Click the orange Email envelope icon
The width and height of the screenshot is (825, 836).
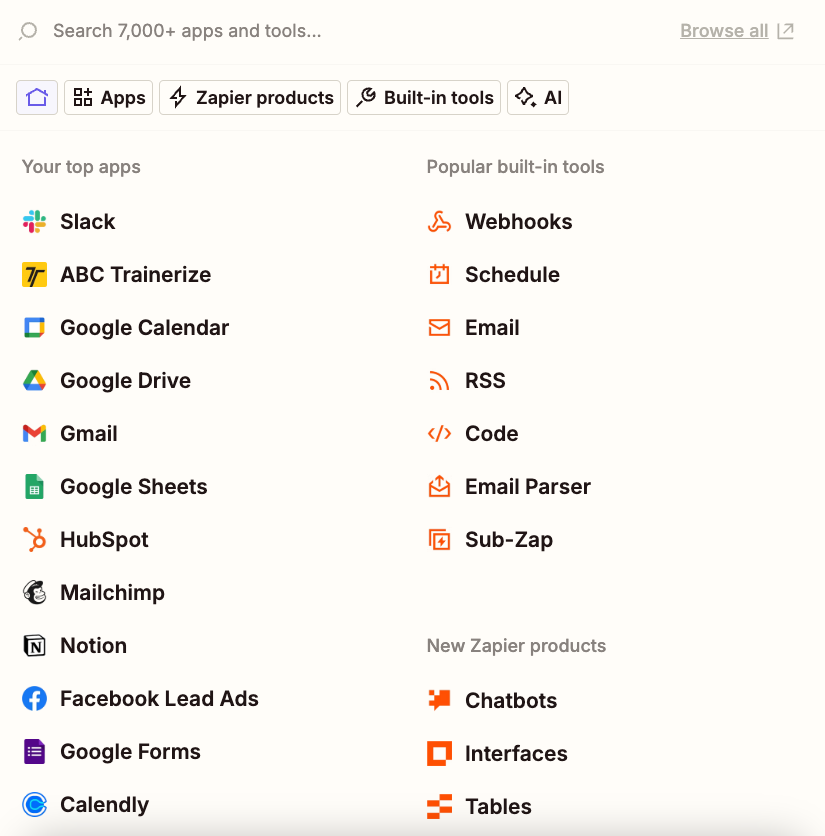[x=439, y=327]
